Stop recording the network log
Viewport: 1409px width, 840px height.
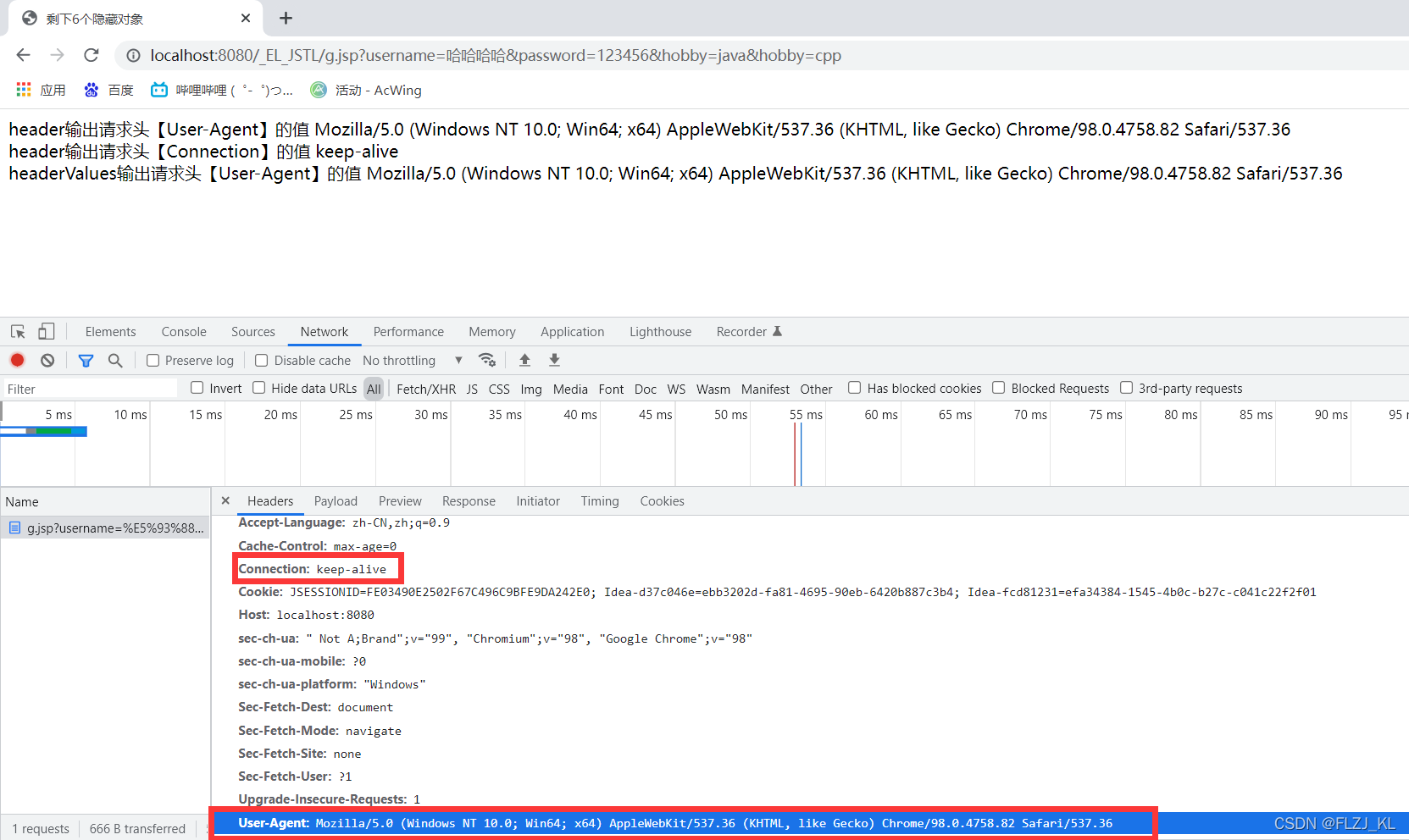17,360
